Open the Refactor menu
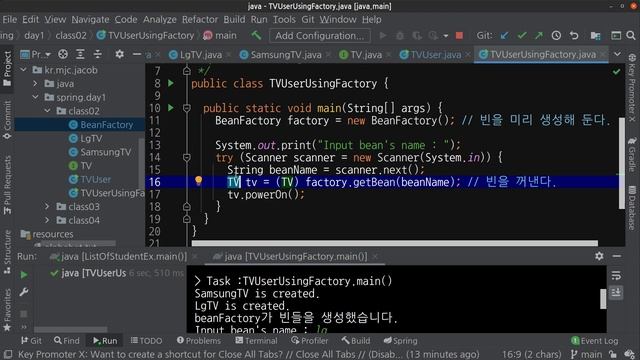 (x=200, y=19)
